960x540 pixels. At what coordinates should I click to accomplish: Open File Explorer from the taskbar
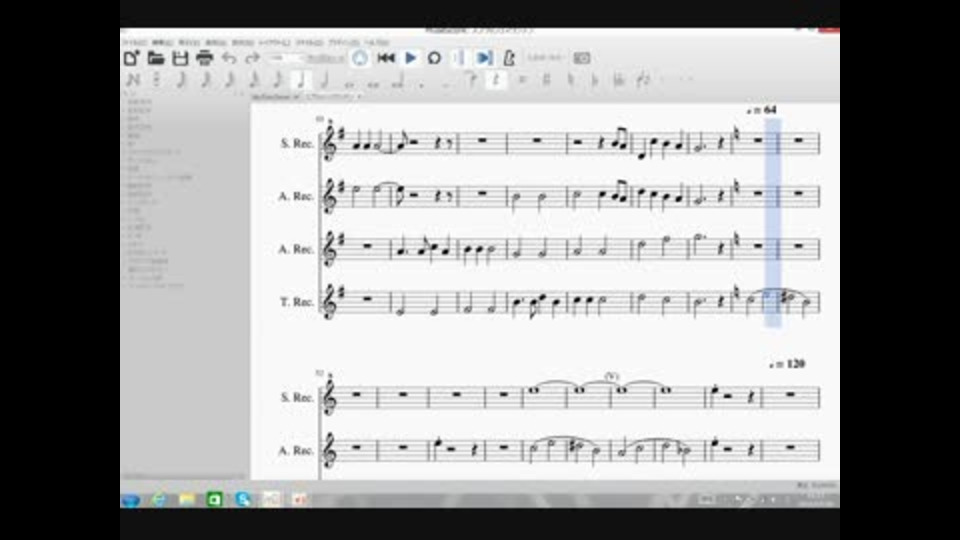(187, 500)
